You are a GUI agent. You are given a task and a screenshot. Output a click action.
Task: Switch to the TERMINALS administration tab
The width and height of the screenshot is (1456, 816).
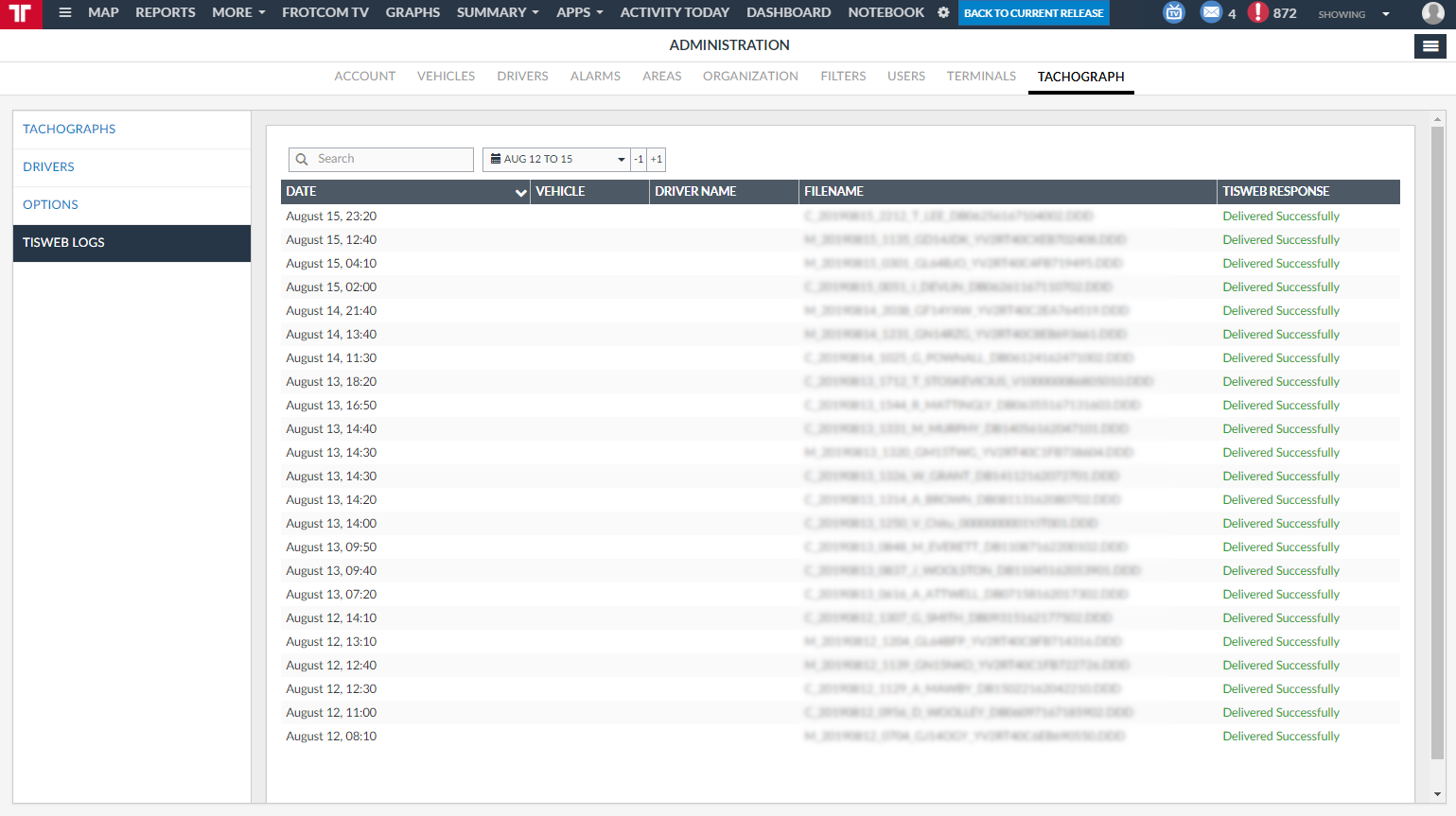981,77
